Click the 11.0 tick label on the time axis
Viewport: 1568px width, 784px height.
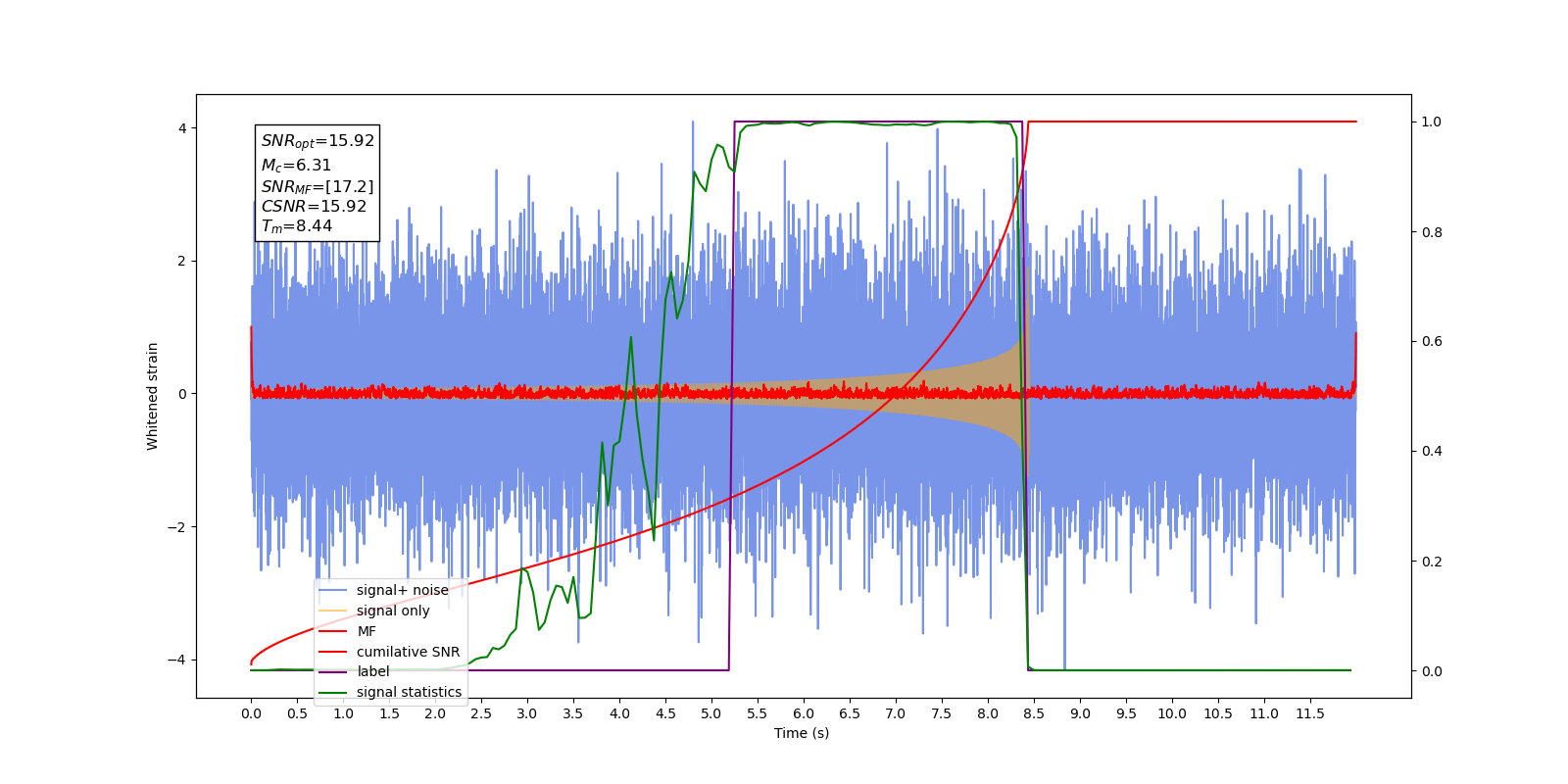1264,714
